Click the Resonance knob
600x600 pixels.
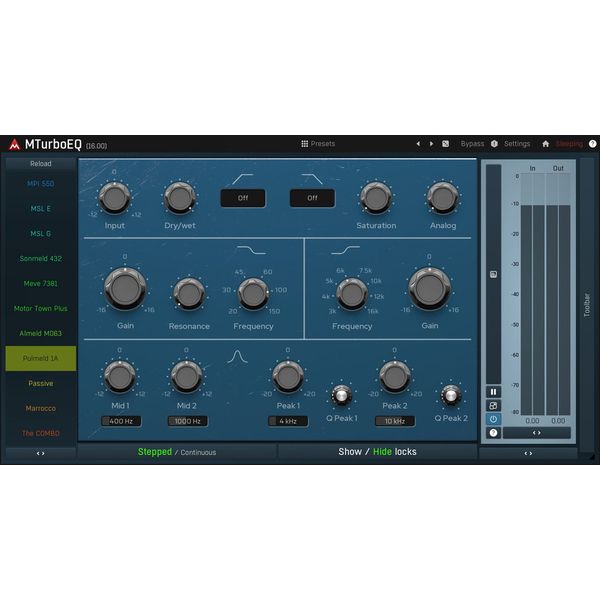(x=189, y=294)
